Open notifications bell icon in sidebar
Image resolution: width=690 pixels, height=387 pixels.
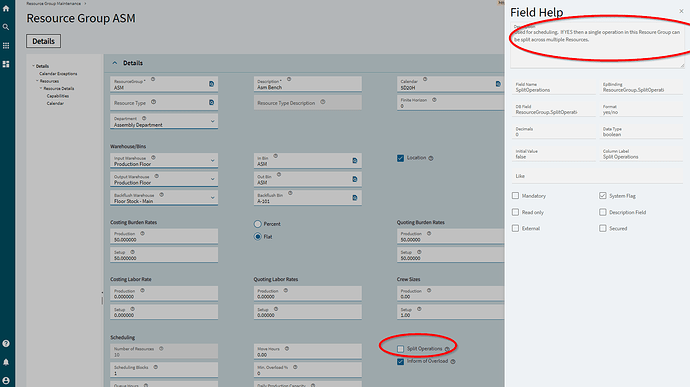(x=6, y=362)
